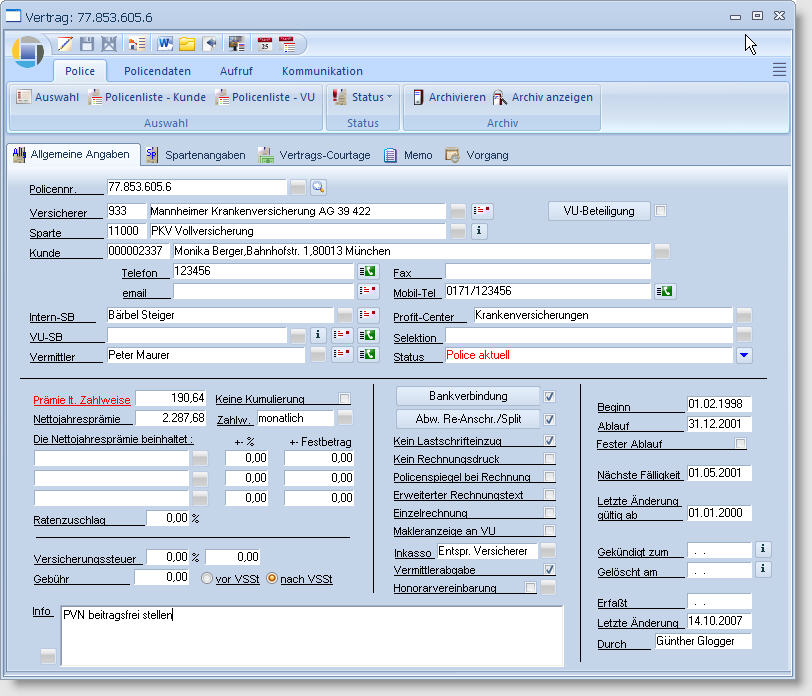This screenshot has width=812, height=696.
Task: Click magnifier search icon beside Policennr.
Action: tap(318, 187)
